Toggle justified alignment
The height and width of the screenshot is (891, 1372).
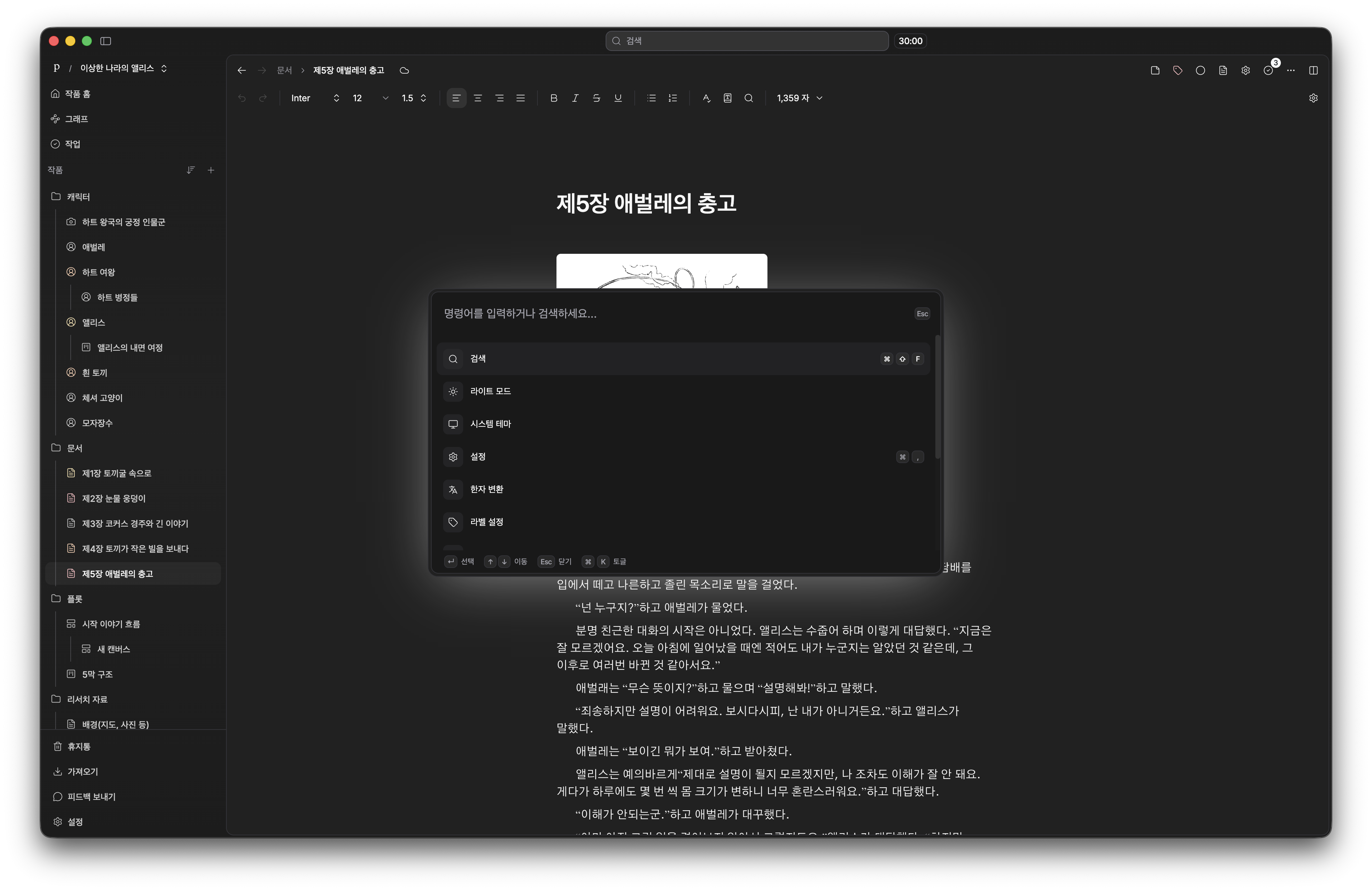[x=520, y=98]
